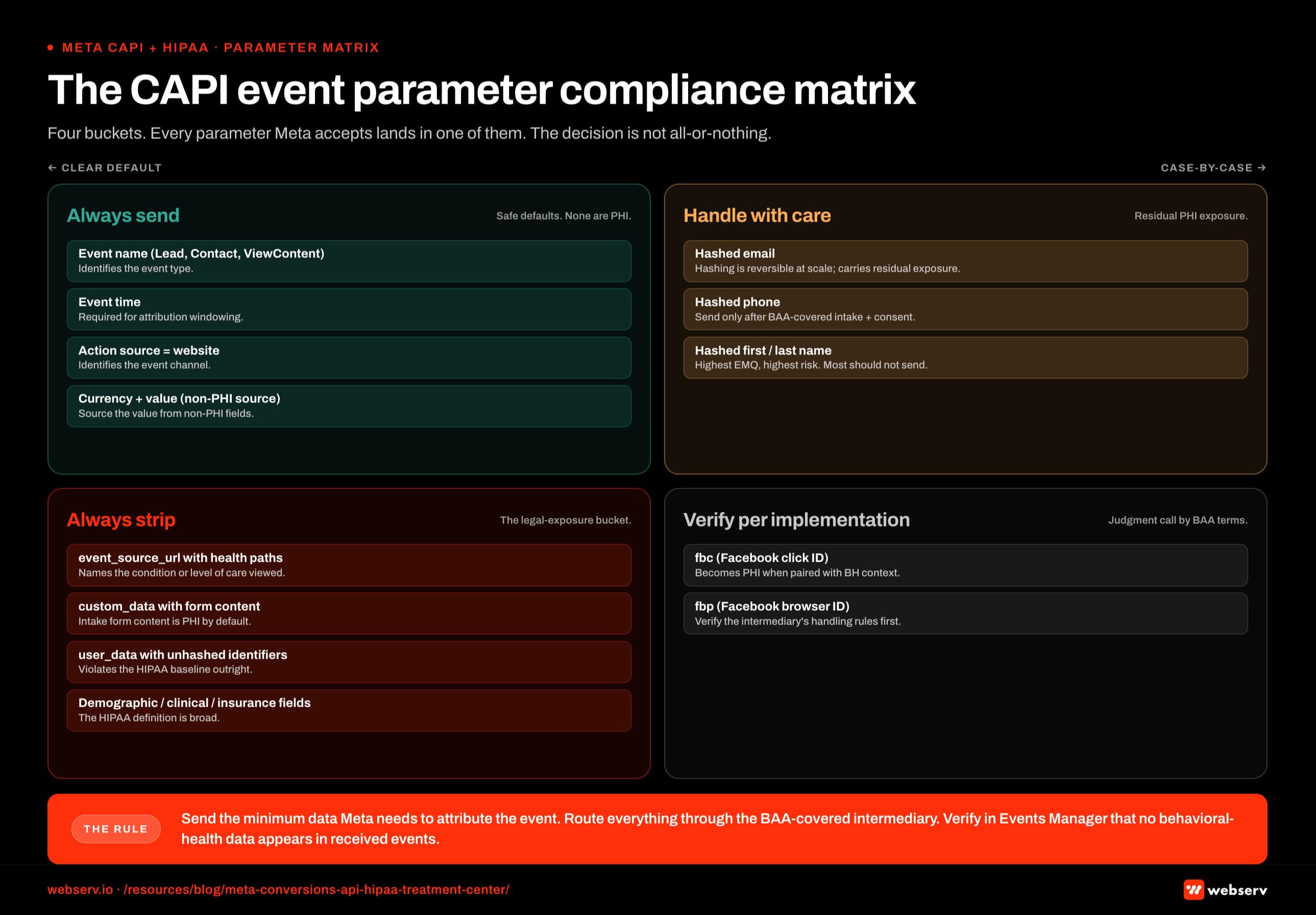
Task: Click the Always strip heading
Action: pyautogui.click(x=121, y=519)
